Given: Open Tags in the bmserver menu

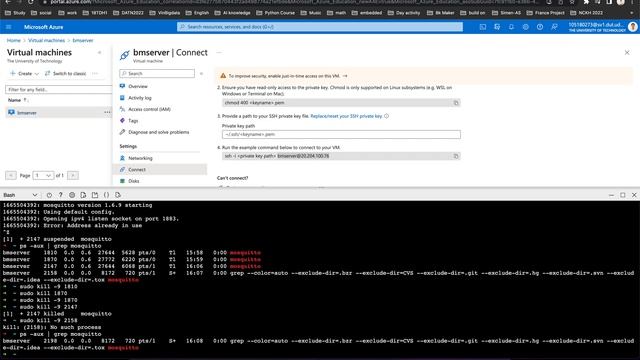Looking at the screenshot, I should coord(133,121).
